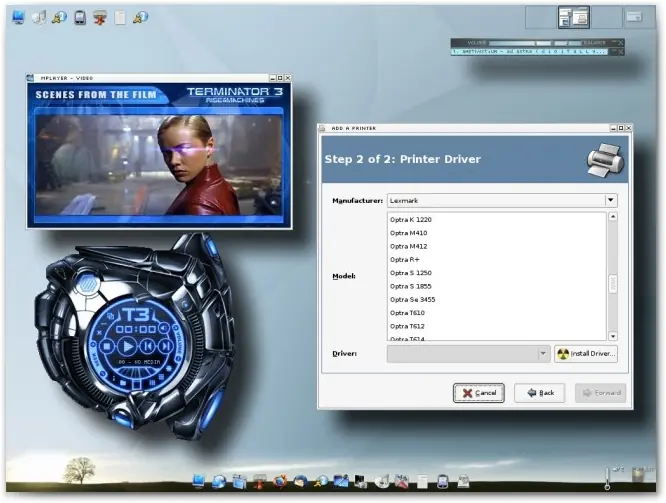Image resolution: width=666 pixels, height=503 pixels.
Task: Click the stacked-lines icon on T3 player
Action: tap(161, 377)
